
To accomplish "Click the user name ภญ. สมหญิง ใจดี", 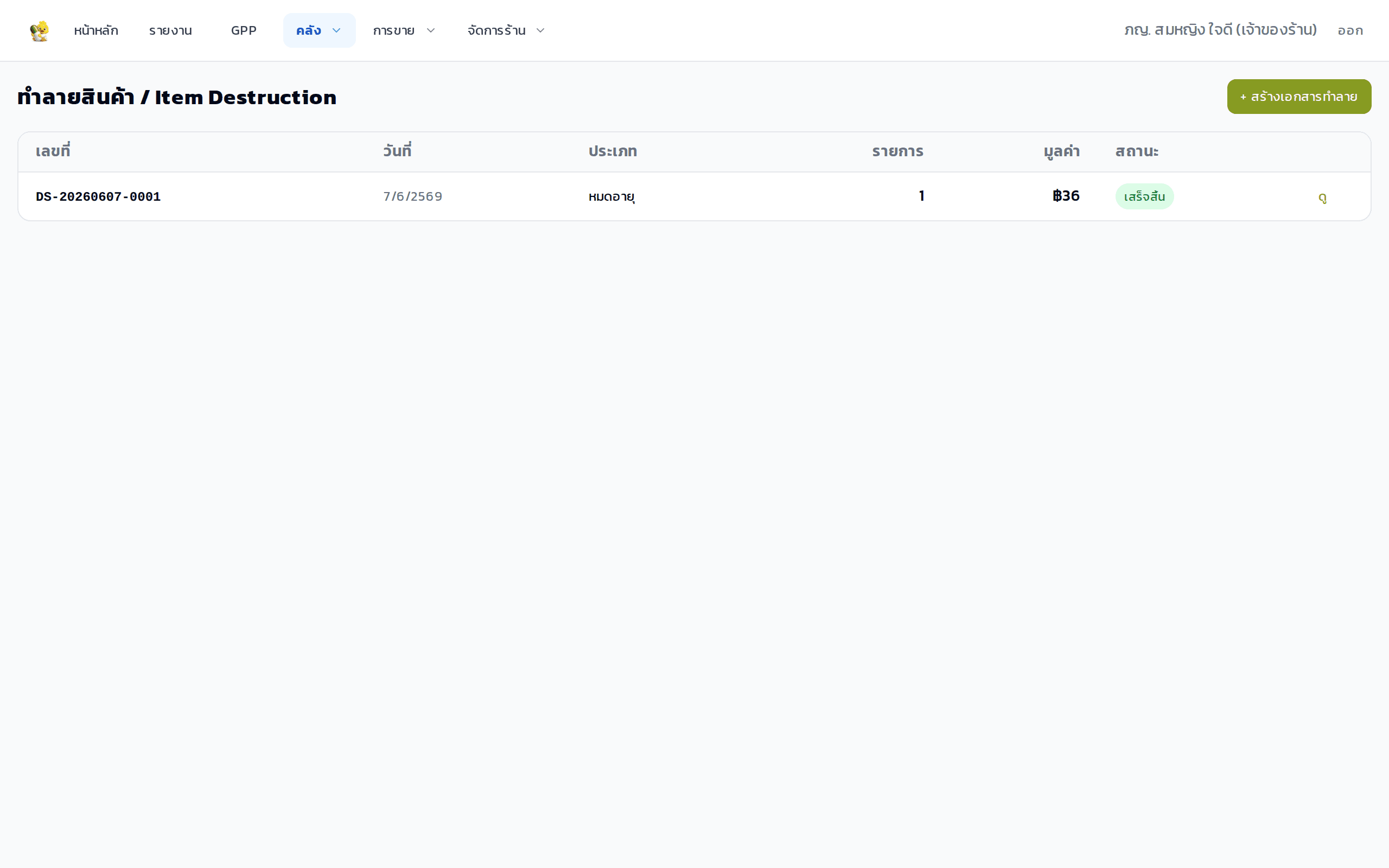I will [x=1220, y=30].
